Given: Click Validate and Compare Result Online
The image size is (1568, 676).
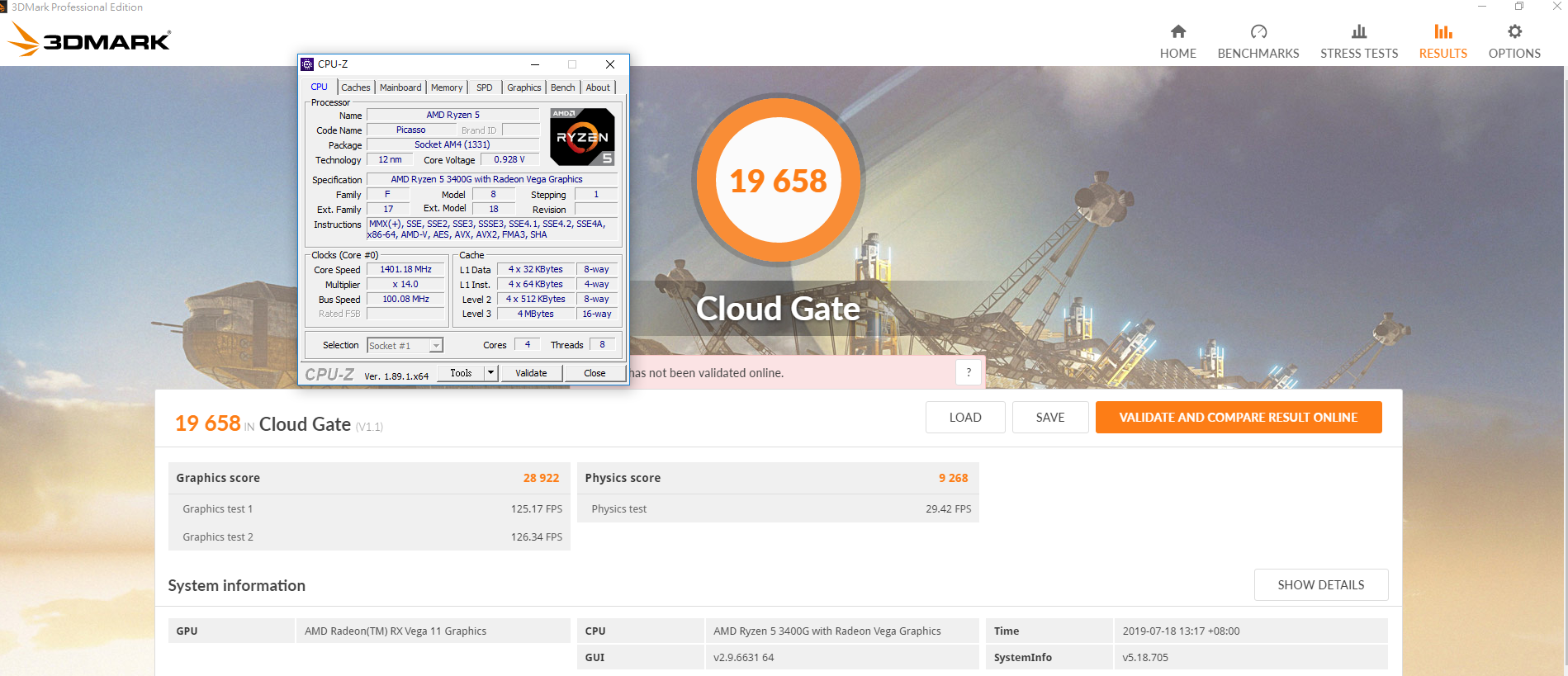Looking at the screenshot, I should click(x=1239, y=418).
